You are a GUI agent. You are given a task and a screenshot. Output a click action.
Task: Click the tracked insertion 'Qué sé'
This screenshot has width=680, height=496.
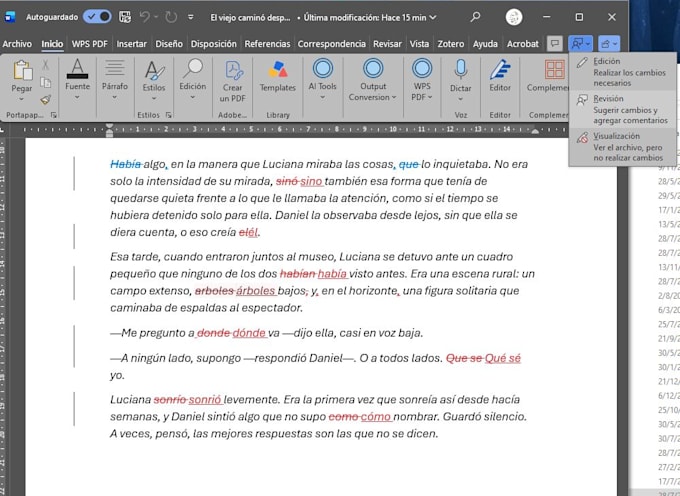(503, 358)
